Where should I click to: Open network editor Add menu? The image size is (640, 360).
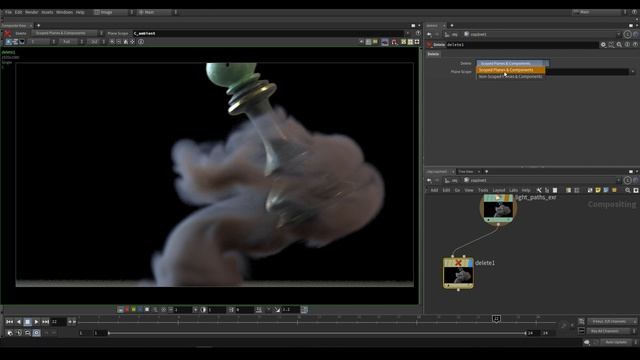[434, 190]
